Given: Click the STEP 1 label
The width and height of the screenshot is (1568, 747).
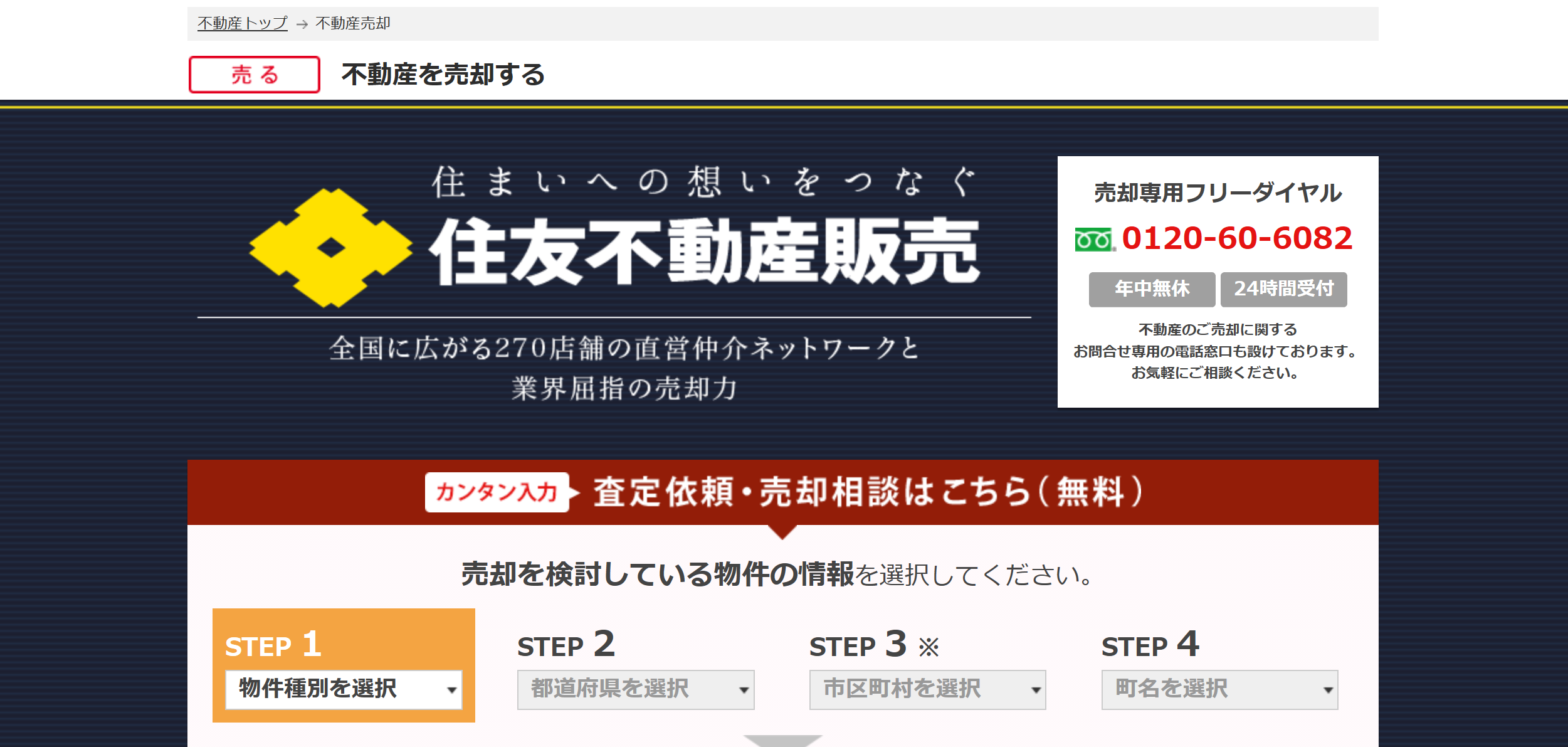Looking at the screenshot, I should (x=273, y=645).
